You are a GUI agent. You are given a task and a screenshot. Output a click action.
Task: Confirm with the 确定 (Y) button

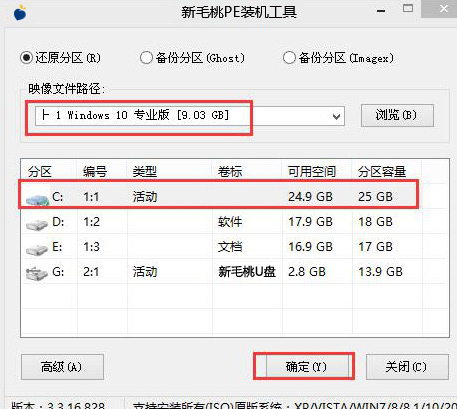[x=306, y=367]
